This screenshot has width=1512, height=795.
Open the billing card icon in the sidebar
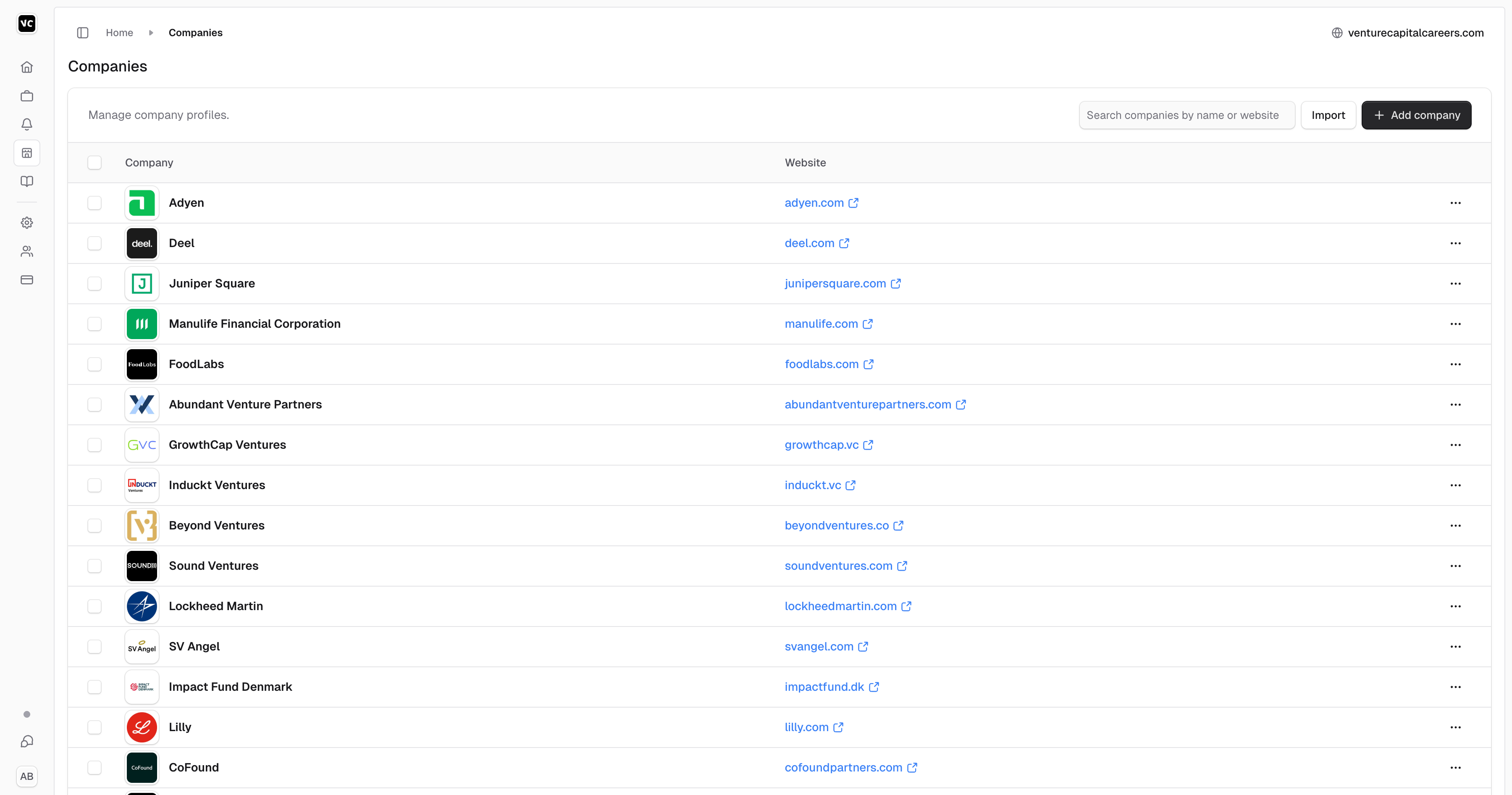pos(26,280)
